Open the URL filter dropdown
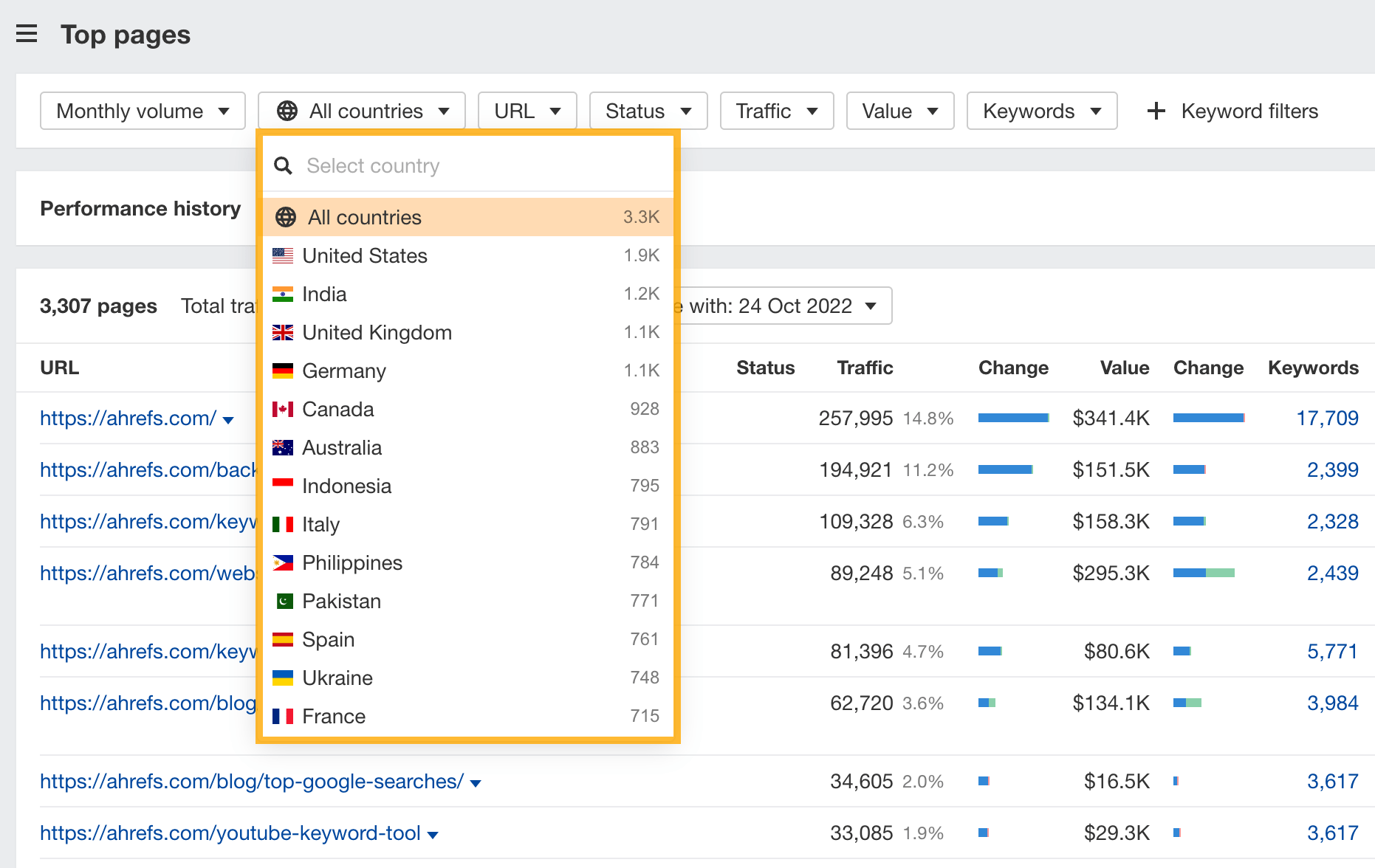The image size is (1375, 868). tap(527, 111)
